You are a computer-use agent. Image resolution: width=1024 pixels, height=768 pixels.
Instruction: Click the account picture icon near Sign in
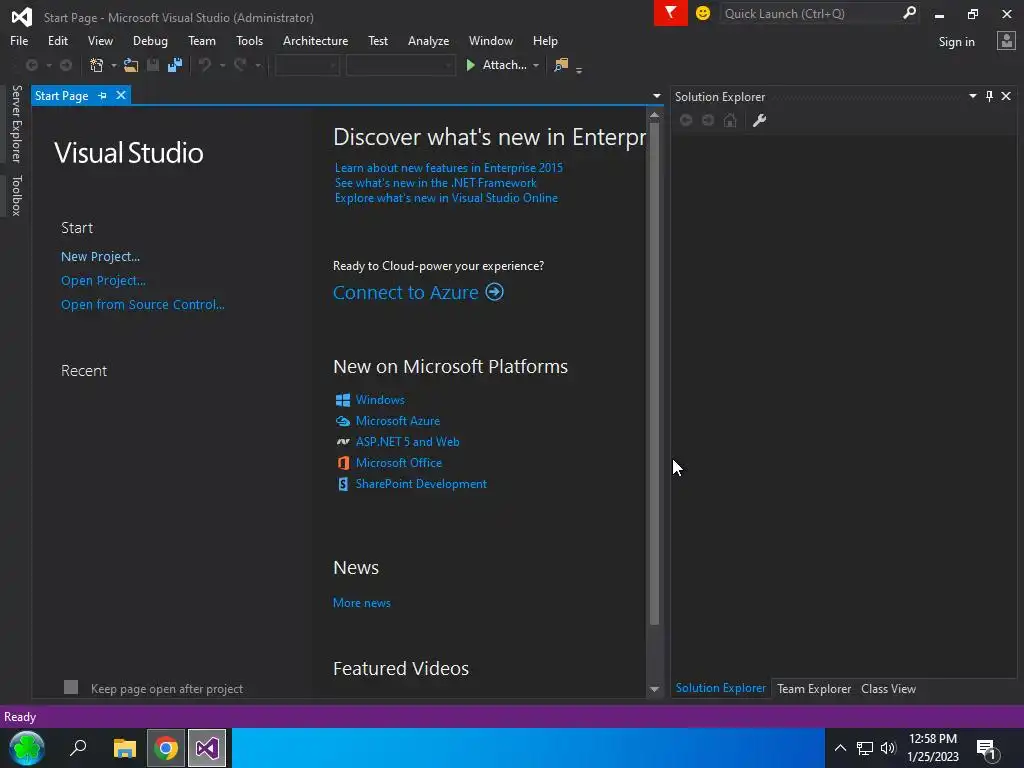point(1006,41)
